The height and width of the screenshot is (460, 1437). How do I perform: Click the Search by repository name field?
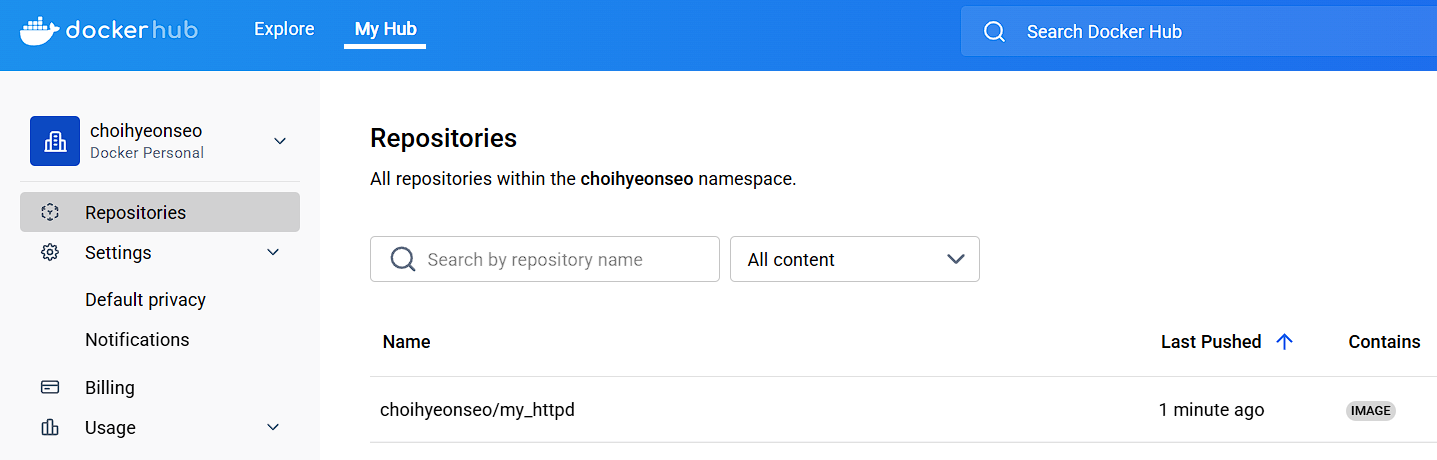pos(545,259)
